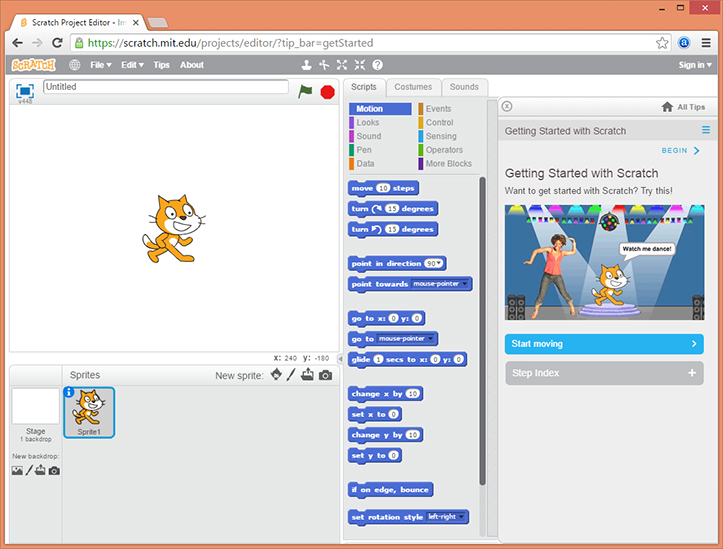Click the if on edge, bounce block
Viewport: 723px width, 549px height.
pos(390,490)
